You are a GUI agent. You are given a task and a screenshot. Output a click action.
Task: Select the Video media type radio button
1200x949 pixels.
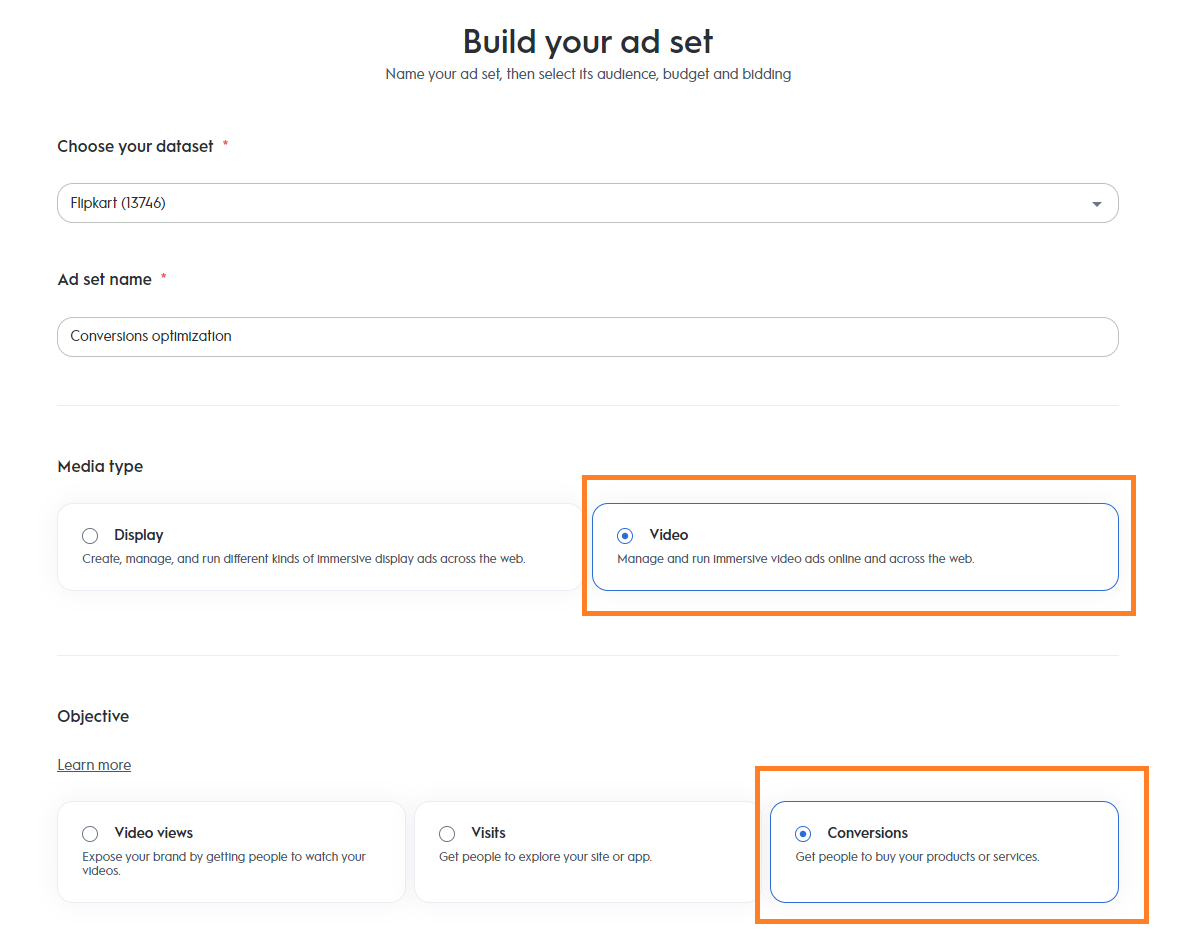point(625,536)
